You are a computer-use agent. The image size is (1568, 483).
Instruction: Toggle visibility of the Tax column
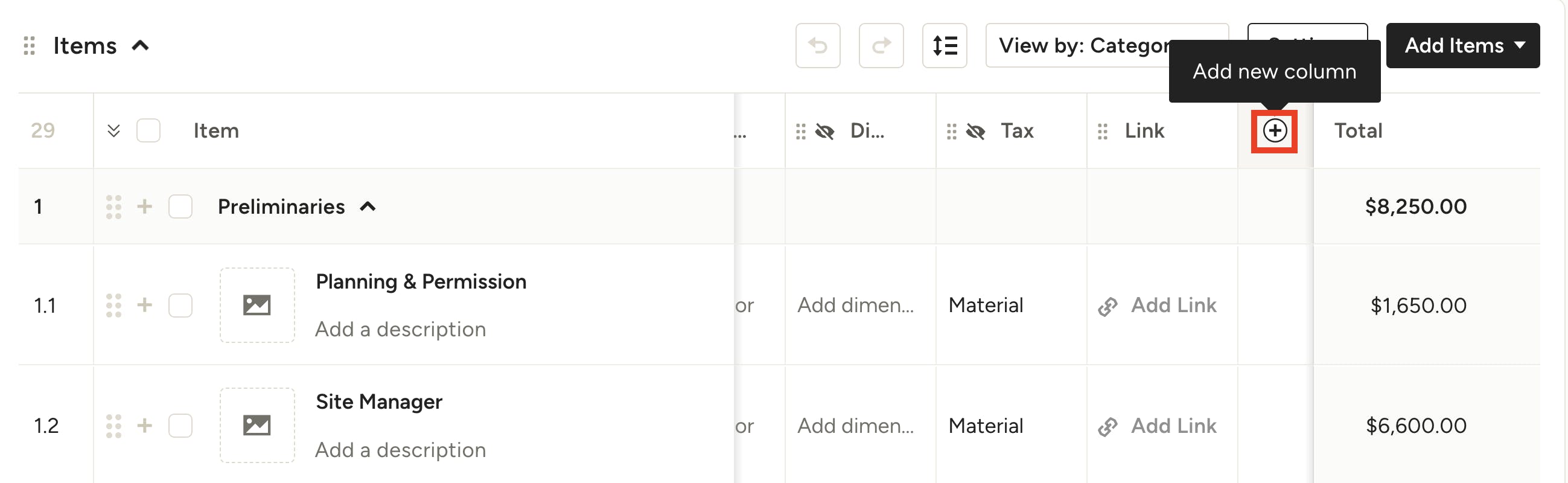tap(975, 131)
